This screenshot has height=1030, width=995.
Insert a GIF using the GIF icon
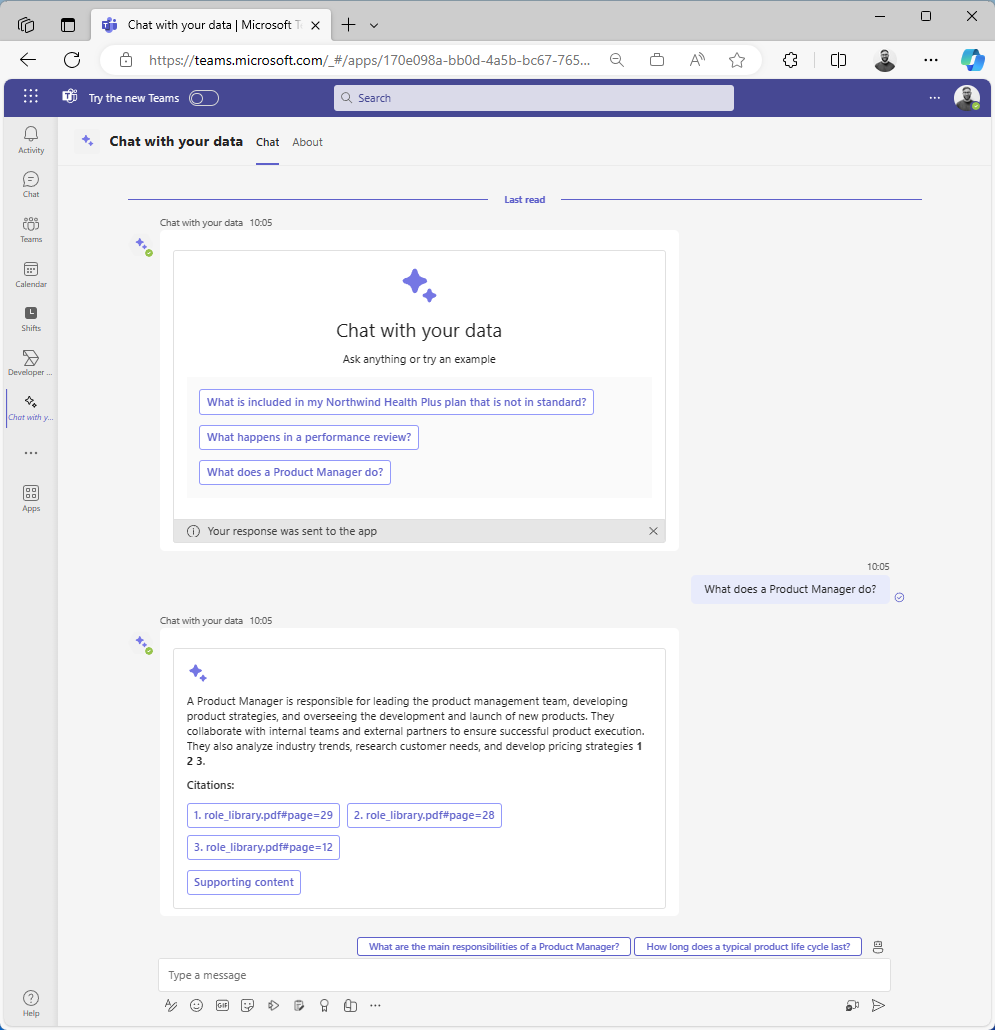222,1005
